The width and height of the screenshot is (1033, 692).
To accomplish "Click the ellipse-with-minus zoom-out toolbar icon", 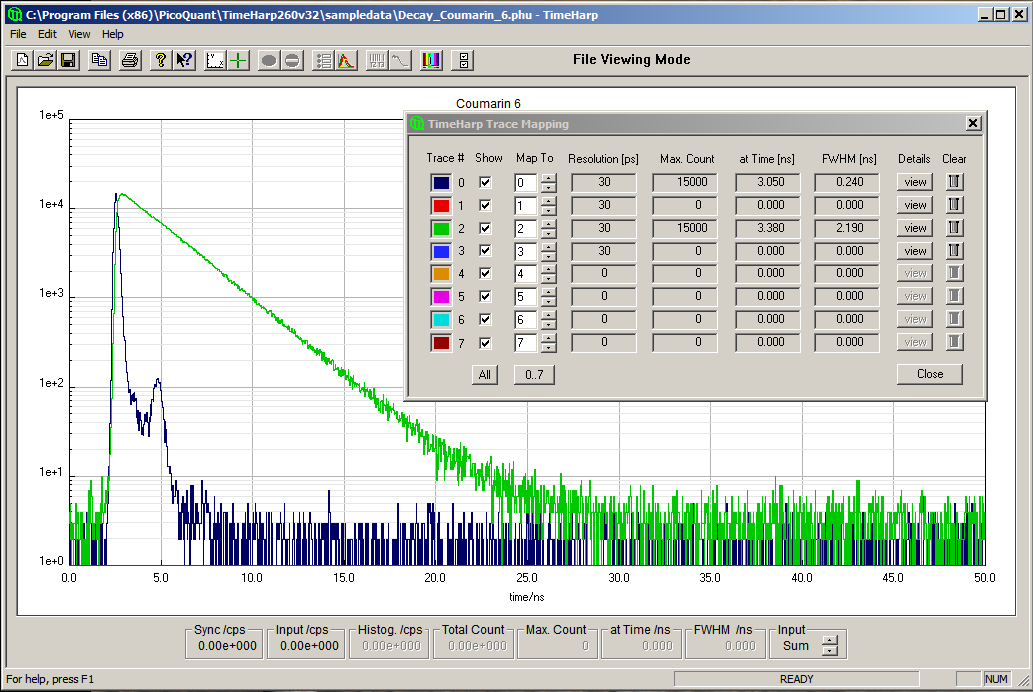I will click(x=291, y=60).
